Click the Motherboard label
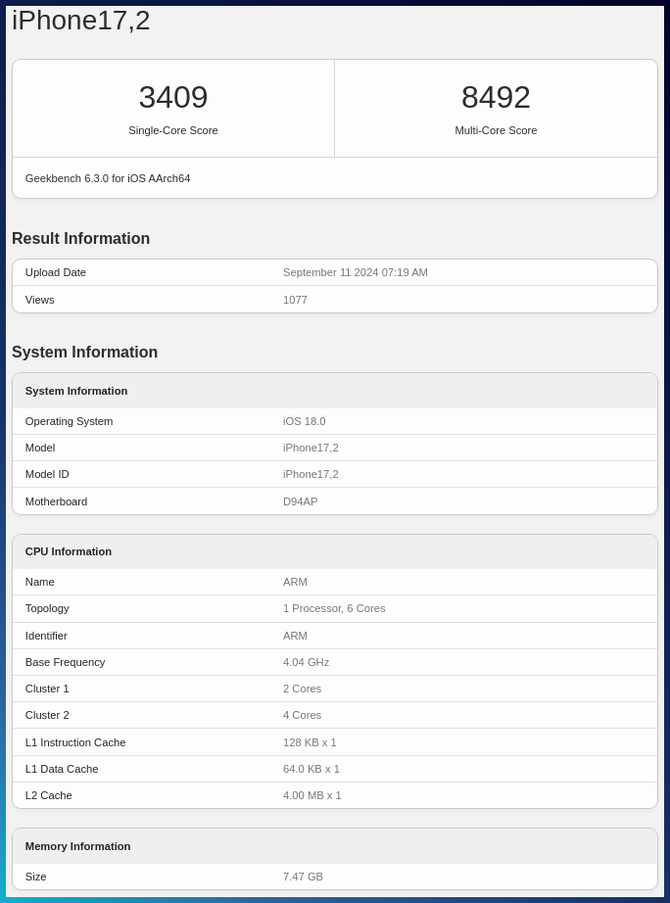The width and height of the screenshot is (670, 903). pyautogui.click(x=56, y=502)
